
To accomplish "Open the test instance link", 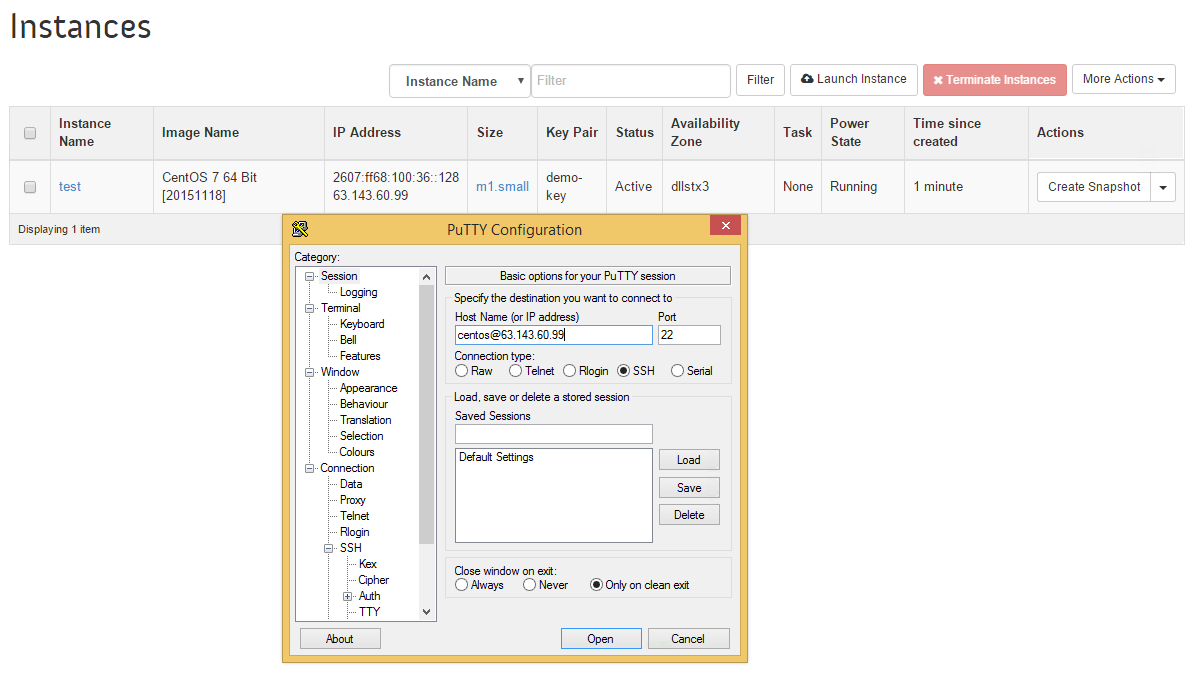I will click(x=69, y=187).
